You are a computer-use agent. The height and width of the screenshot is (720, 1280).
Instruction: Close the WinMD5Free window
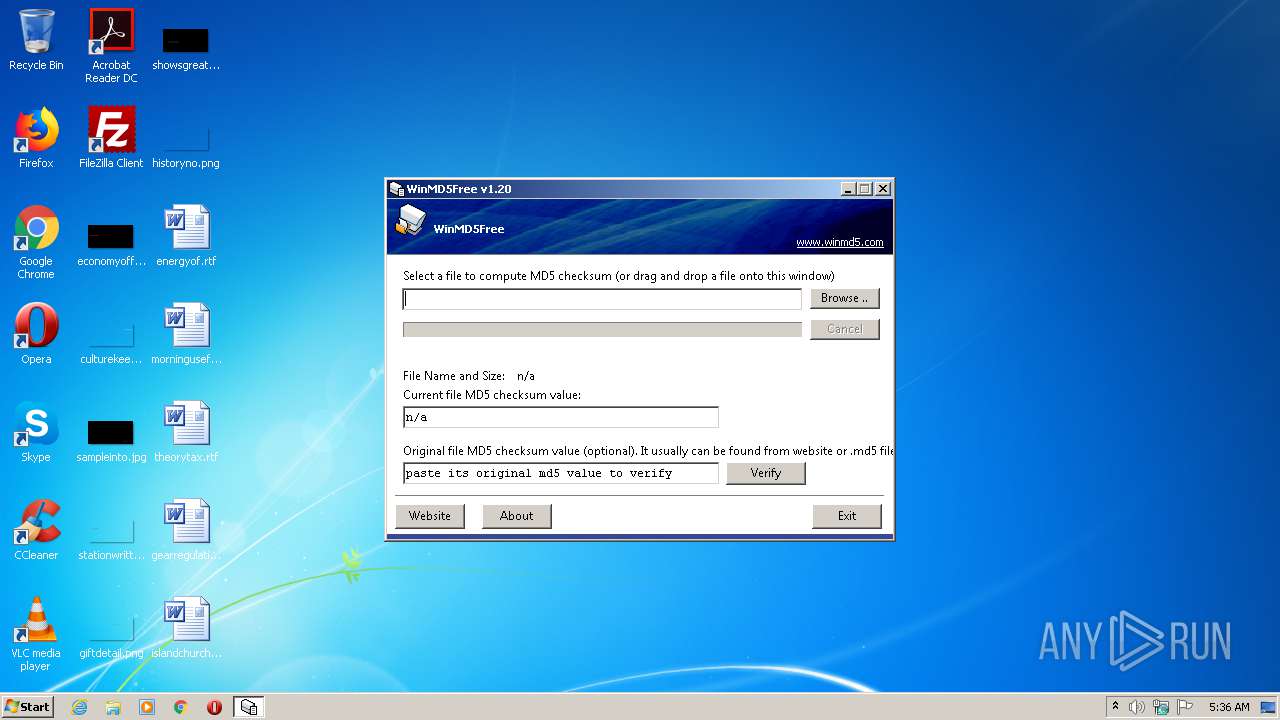883,189
